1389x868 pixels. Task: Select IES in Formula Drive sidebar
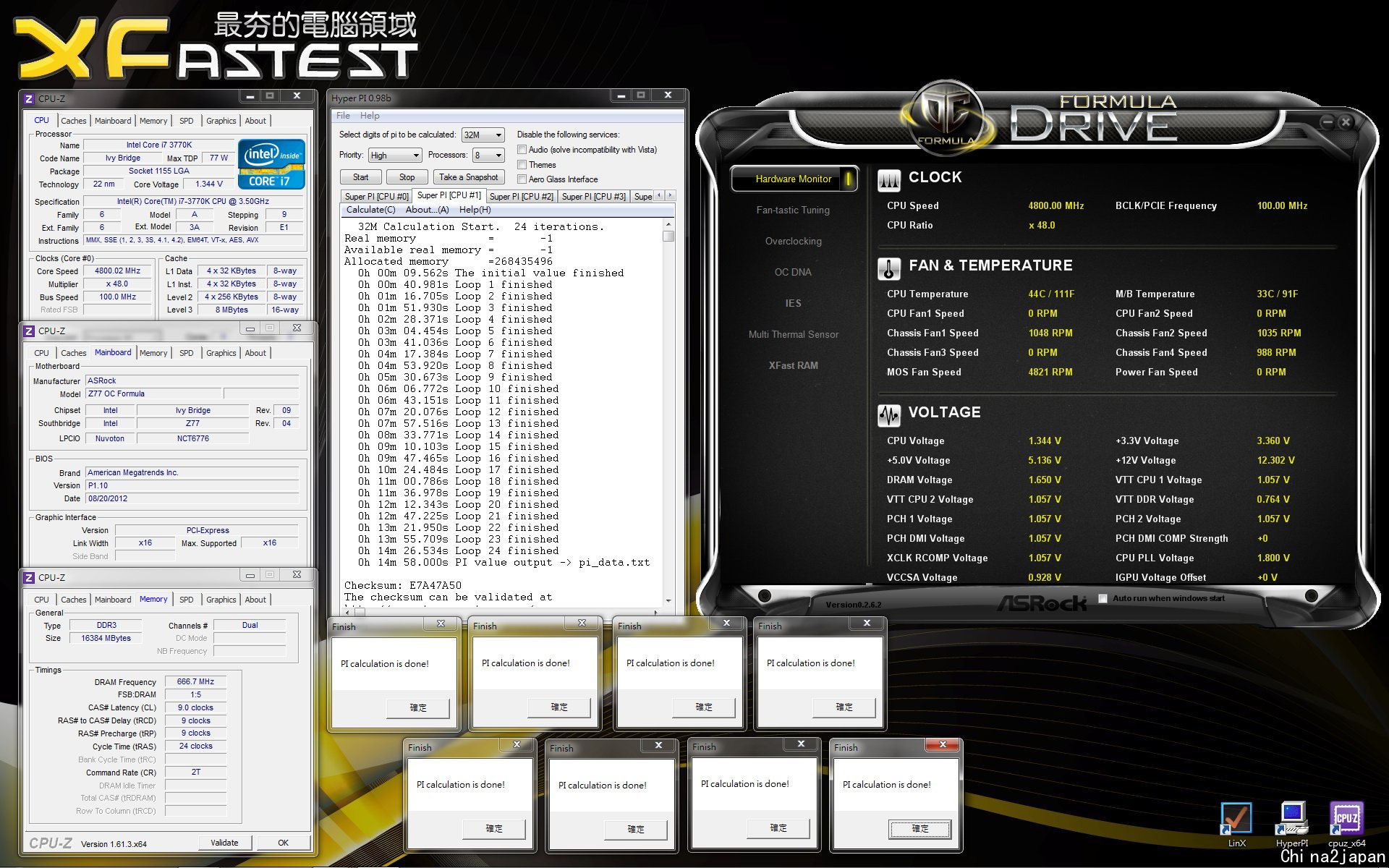click(793, 303)
